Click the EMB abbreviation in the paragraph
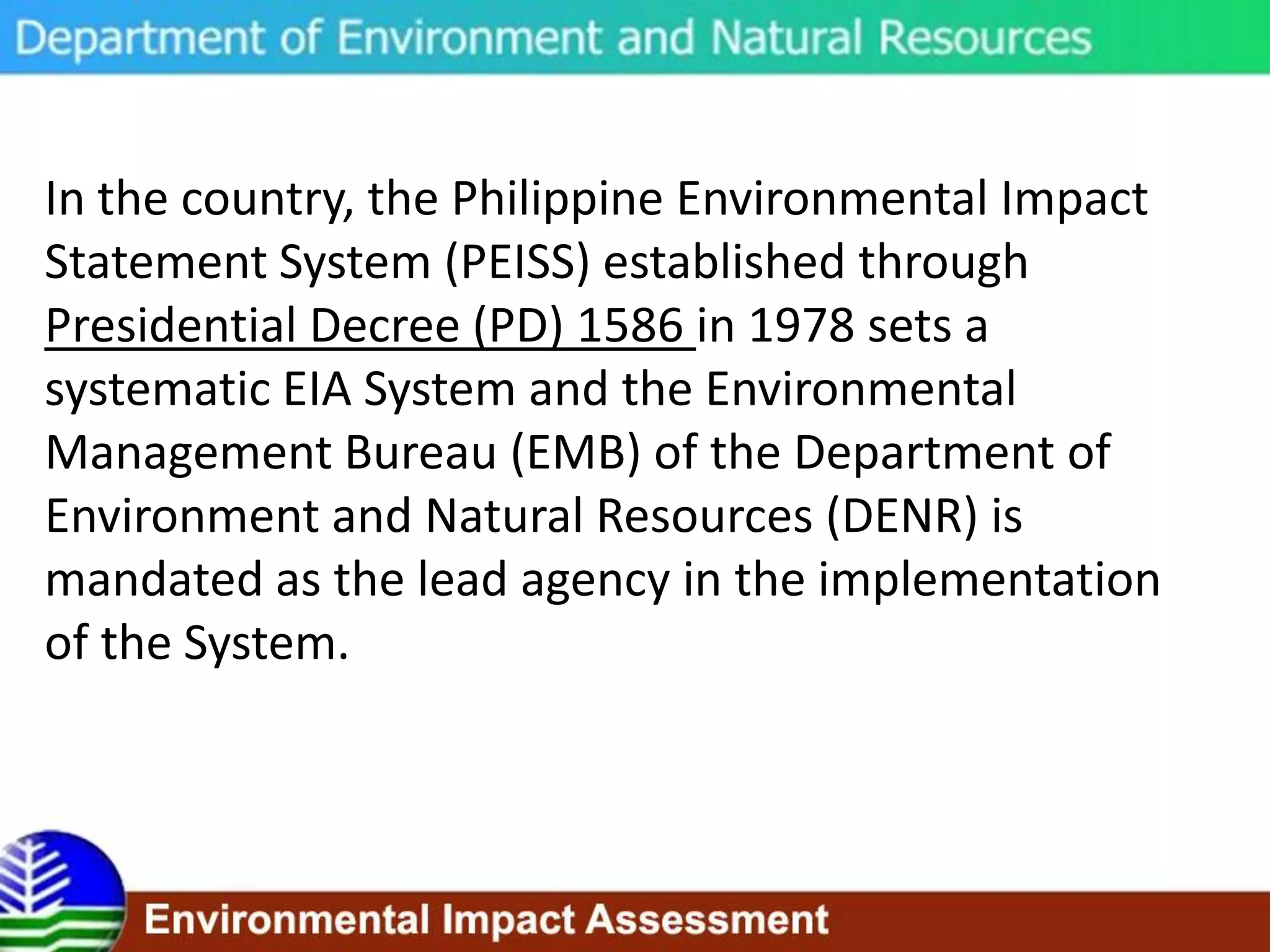The width and height of the screenshot is (1270, 952). point(575,453)
